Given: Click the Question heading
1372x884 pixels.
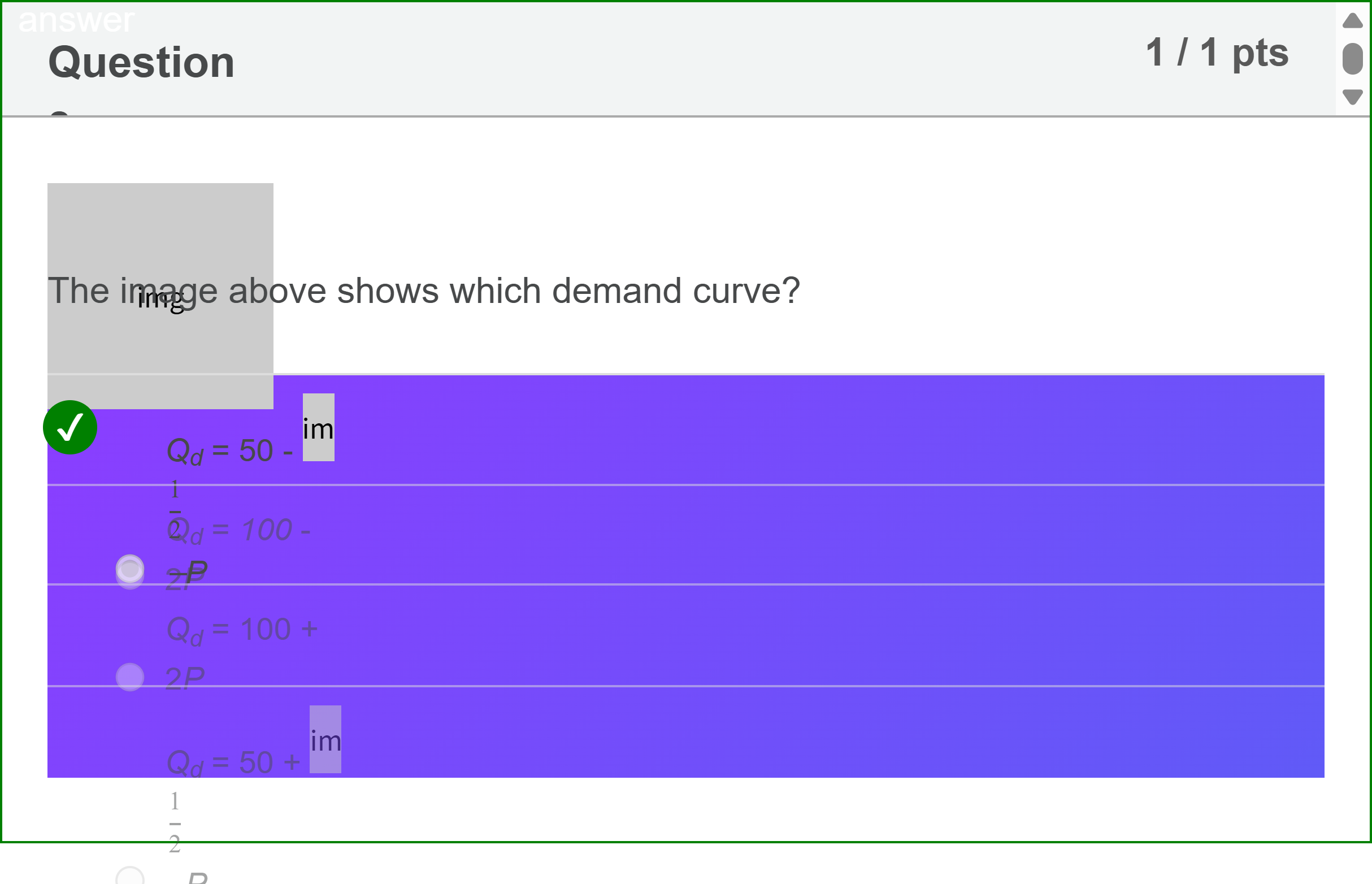Looking at the screenshot, I should tap(141, 62).
